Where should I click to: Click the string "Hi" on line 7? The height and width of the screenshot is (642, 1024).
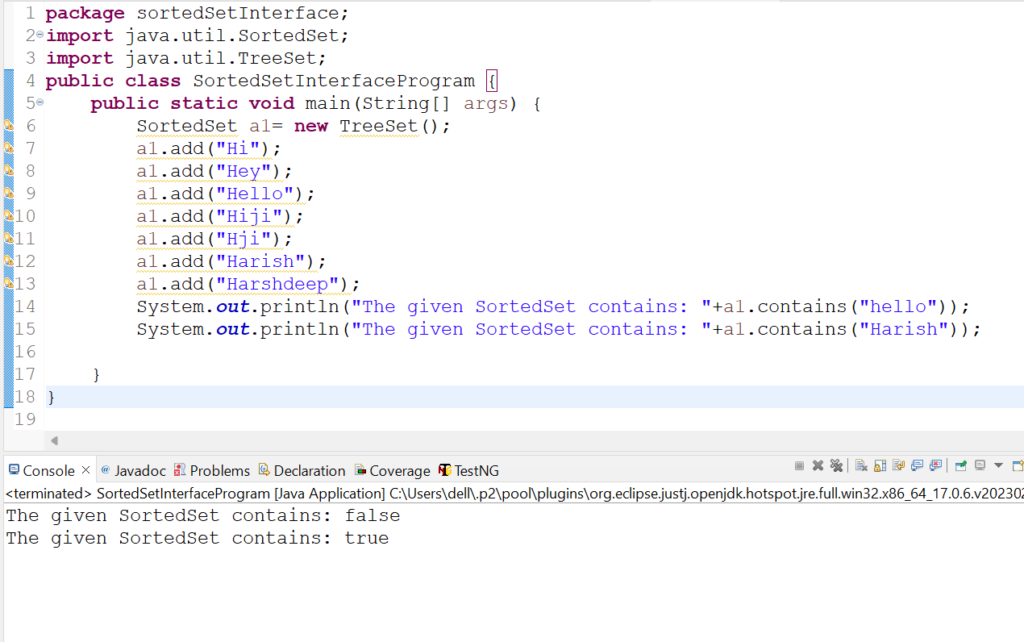[238, 148]
